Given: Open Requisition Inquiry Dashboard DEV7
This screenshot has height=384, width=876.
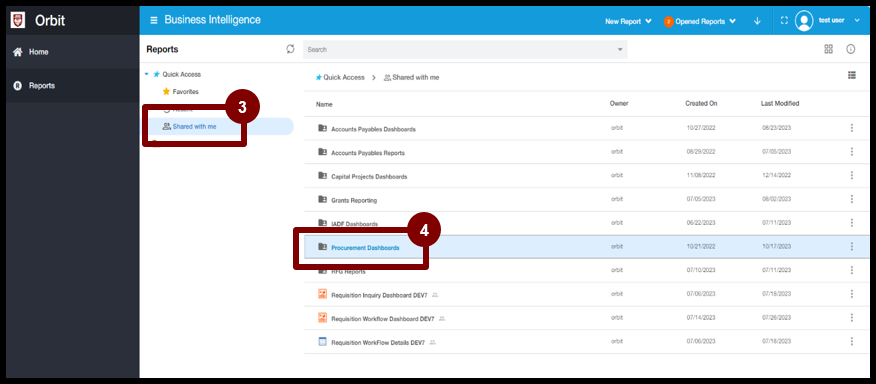Looking at the screenshot, I should 379,295.
